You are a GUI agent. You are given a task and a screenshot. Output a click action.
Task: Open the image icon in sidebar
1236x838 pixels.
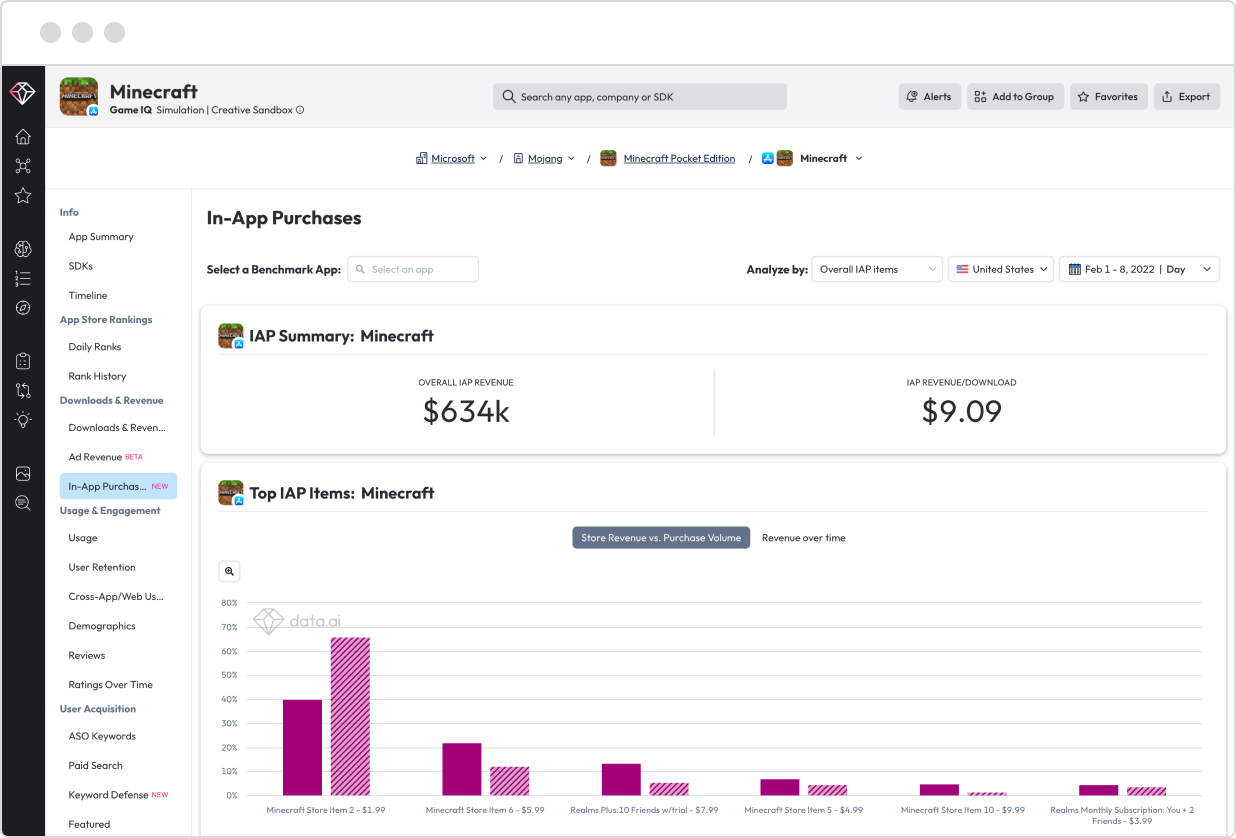tap(23, 473)
